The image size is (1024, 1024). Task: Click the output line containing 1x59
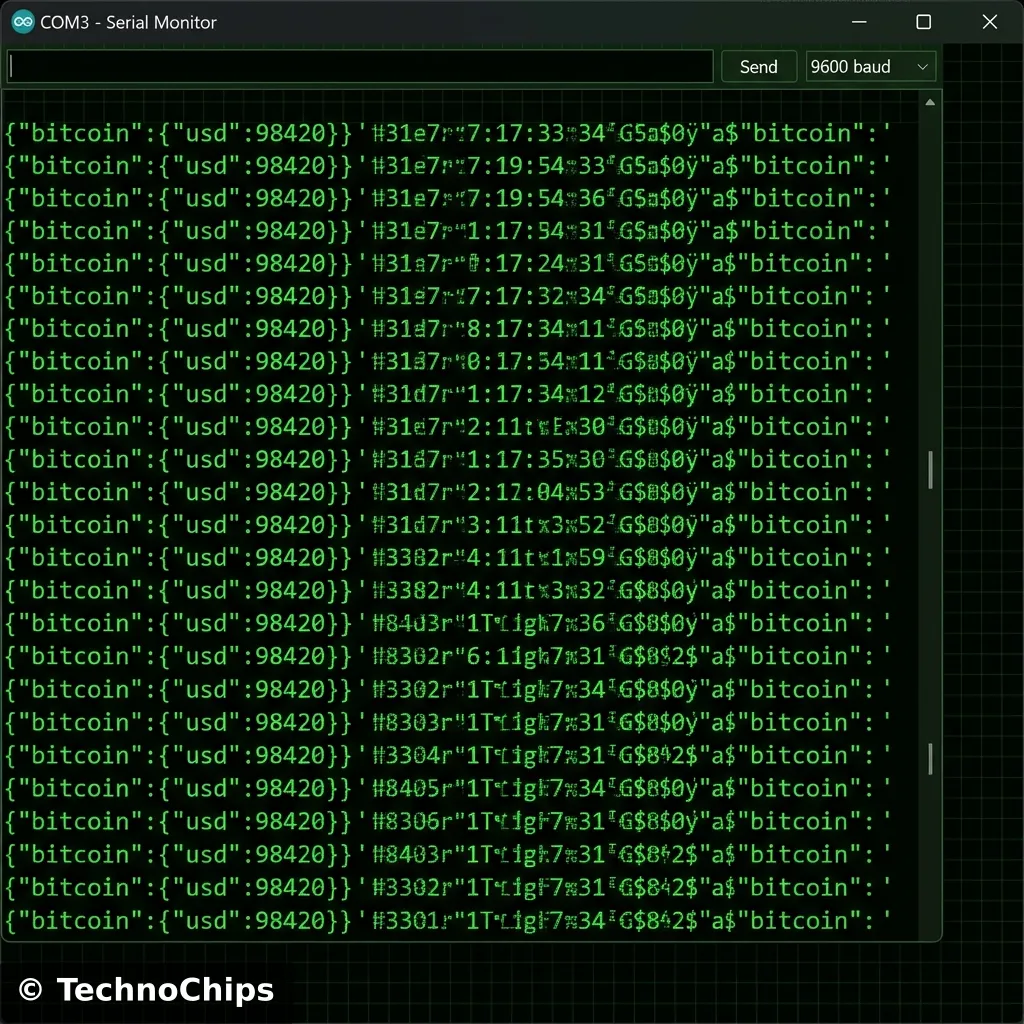tap(446, 558)
